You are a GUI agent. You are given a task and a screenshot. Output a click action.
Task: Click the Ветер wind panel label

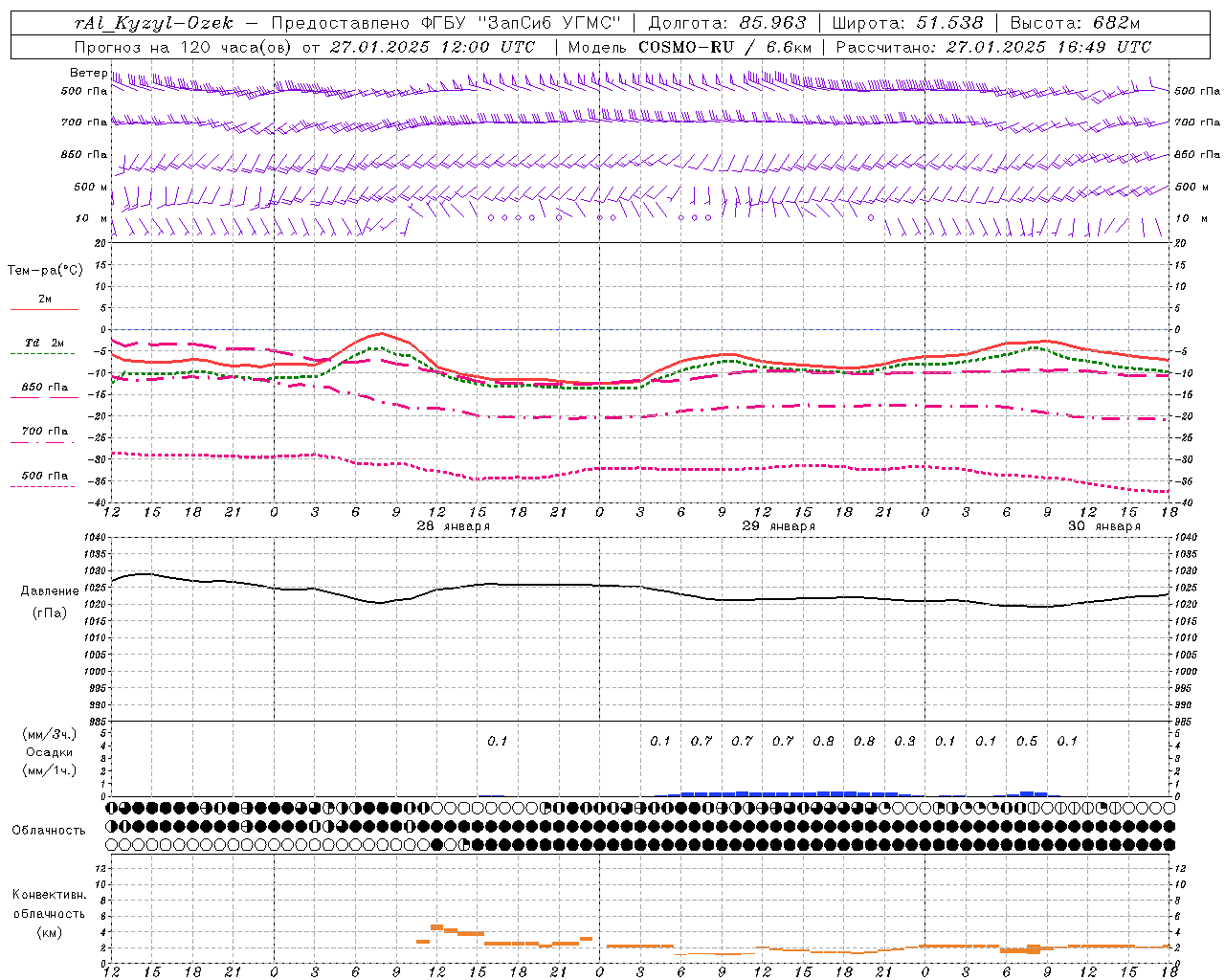pos(88,73)
